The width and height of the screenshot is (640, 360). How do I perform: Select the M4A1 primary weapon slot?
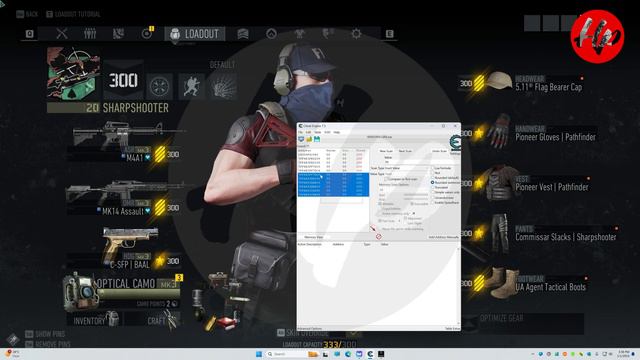click(122, 141)
